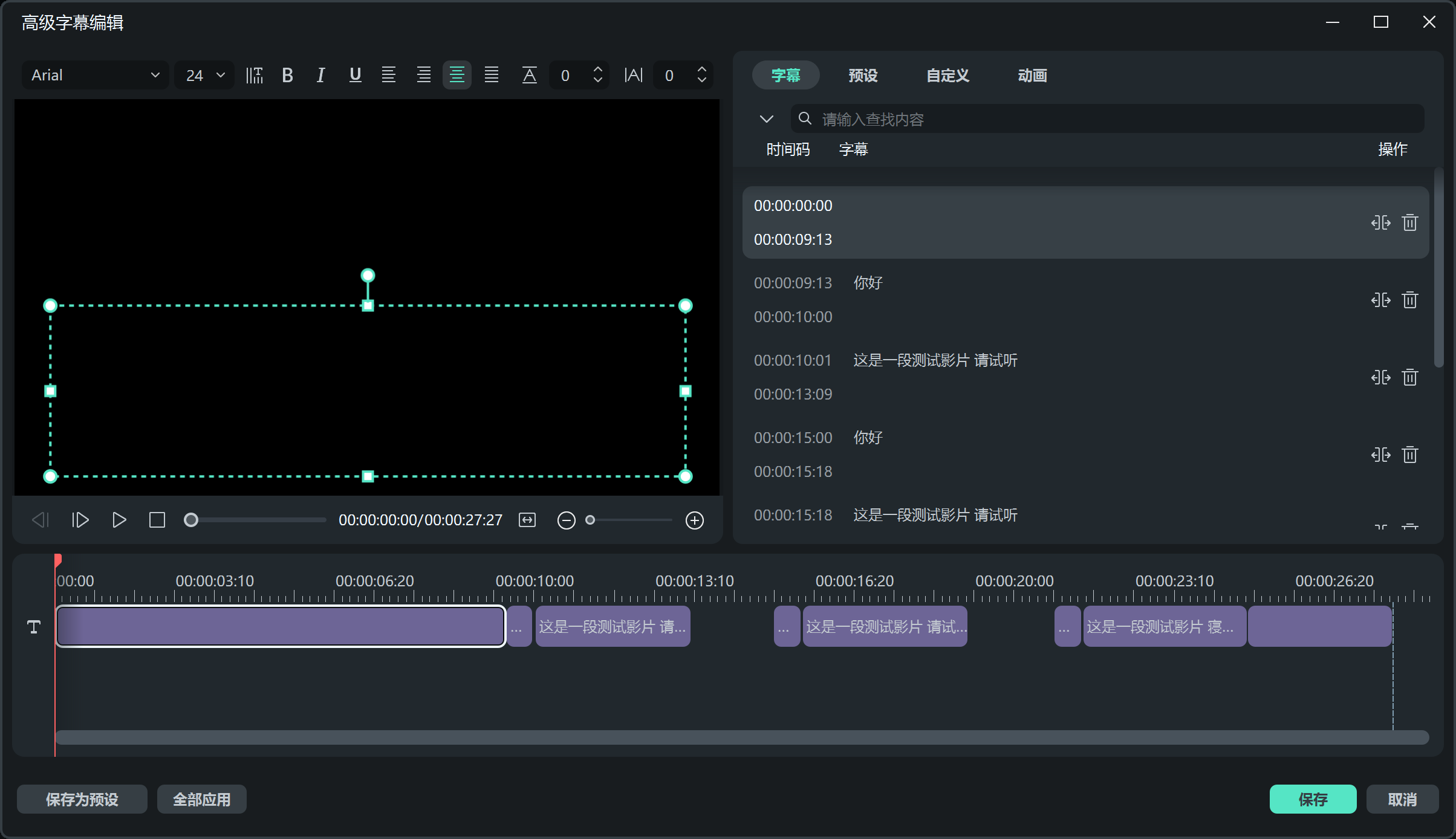Toggle underline text formatting
This screenshot has width=1456, height=839.
355,75
